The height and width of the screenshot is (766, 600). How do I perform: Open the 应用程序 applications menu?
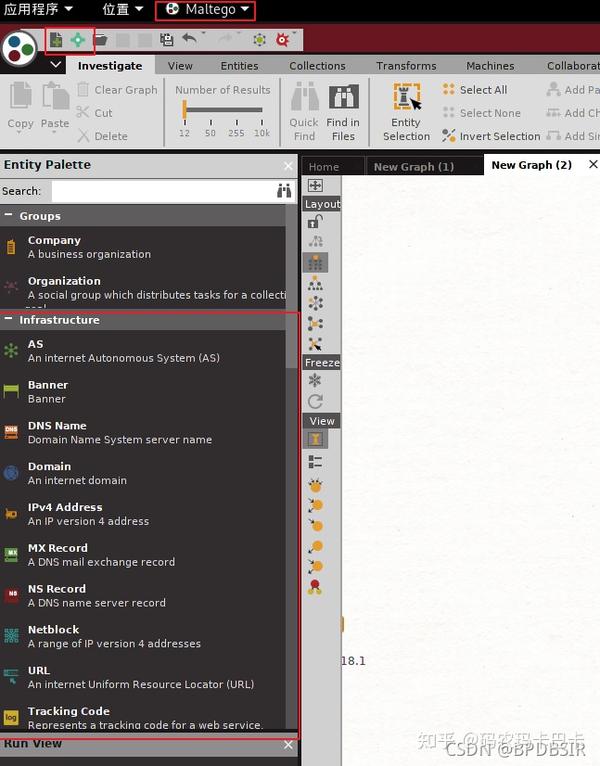point(38,9)
